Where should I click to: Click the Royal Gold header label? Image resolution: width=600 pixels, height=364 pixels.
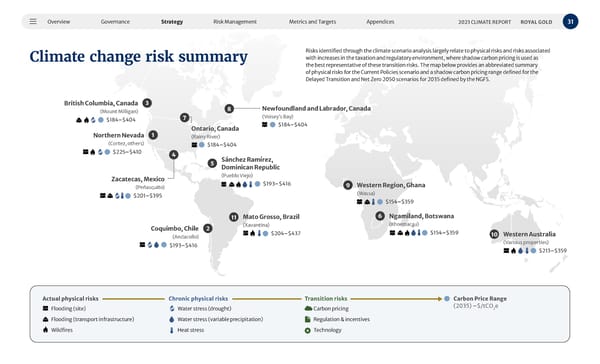pos(536,22)
